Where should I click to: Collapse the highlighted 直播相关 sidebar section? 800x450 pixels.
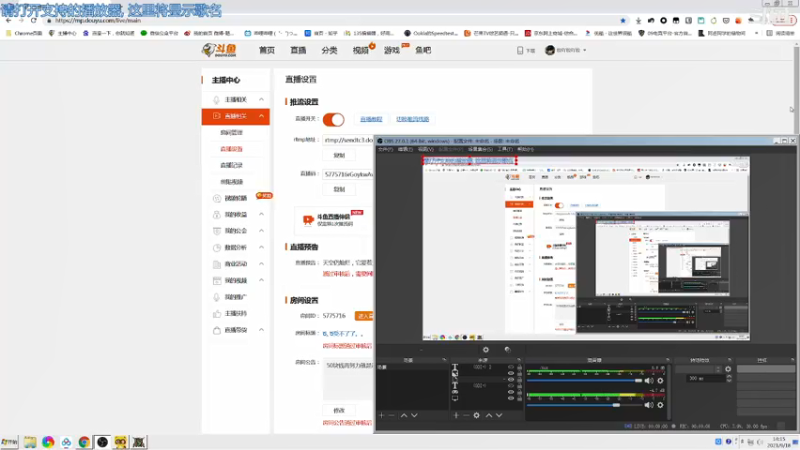pos(261,116)
